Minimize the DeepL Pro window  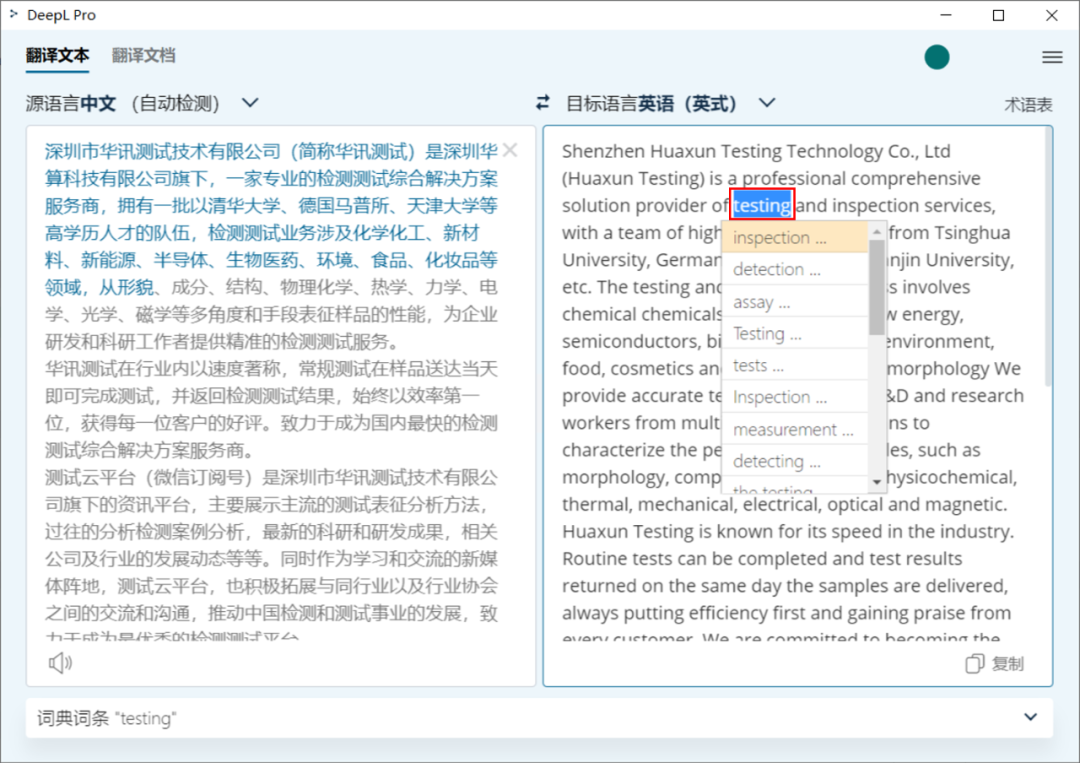pos(946,15)
